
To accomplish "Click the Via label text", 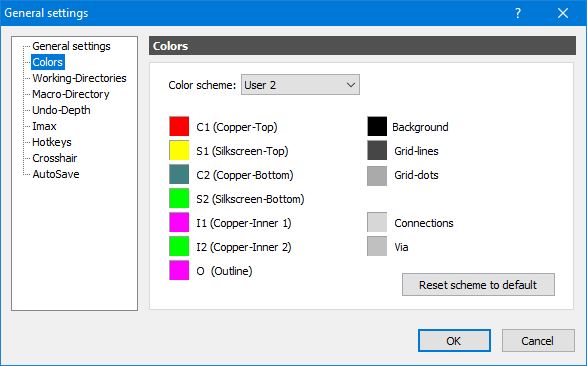I will point(401,247).
